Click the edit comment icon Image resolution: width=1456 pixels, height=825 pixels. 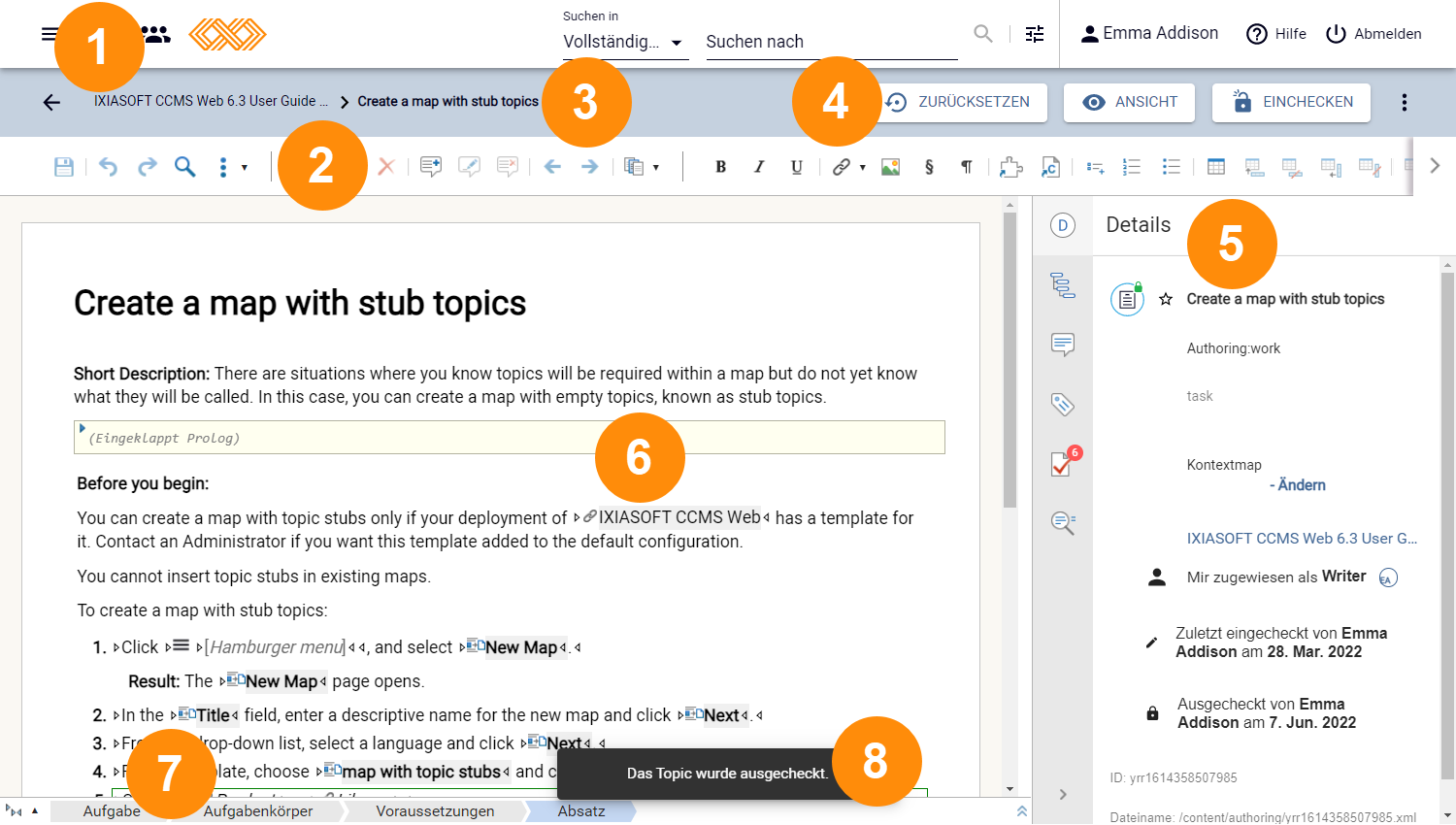(x=469, y=167)
